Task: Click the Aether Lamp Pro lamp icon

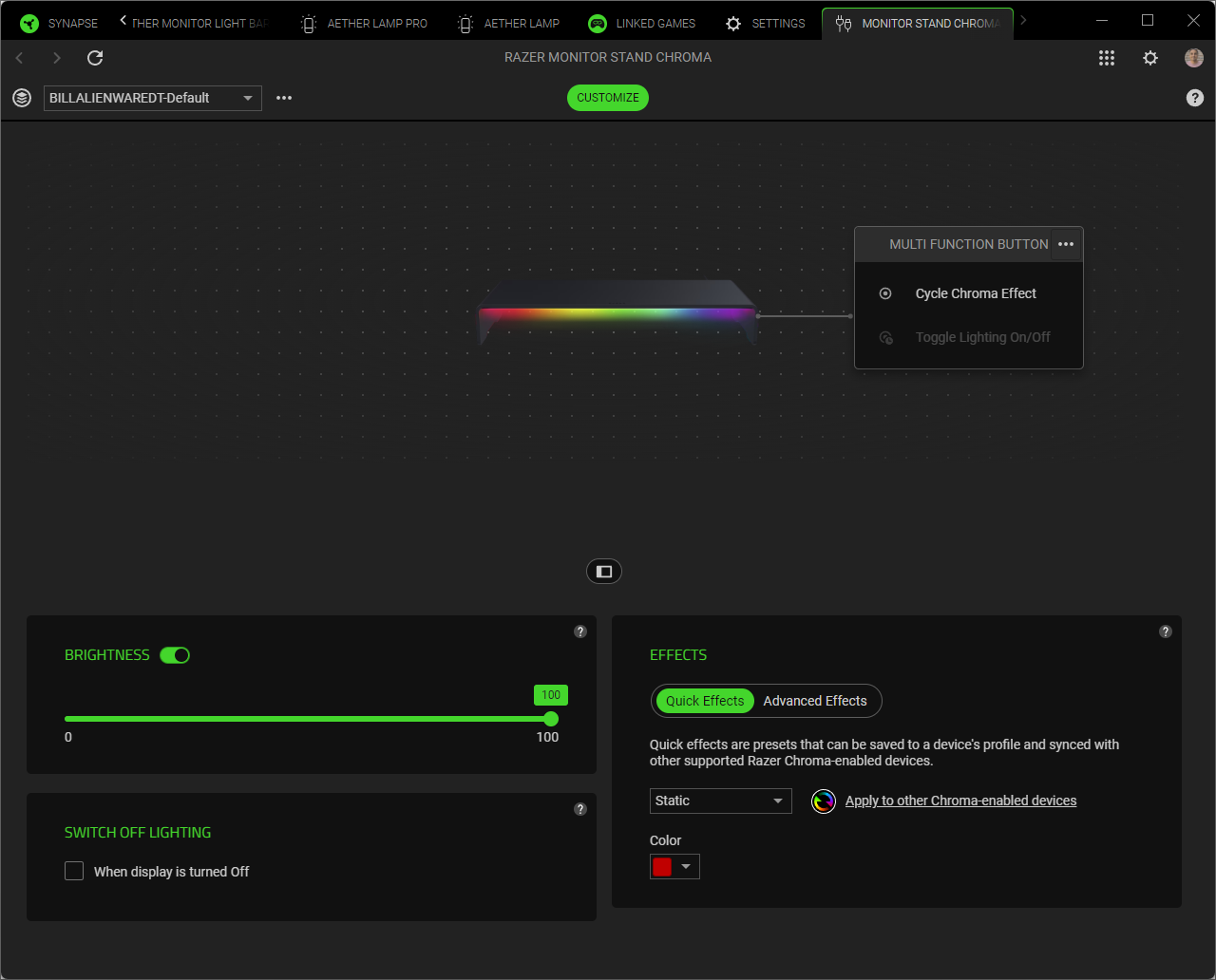Action: click(309, 24)
